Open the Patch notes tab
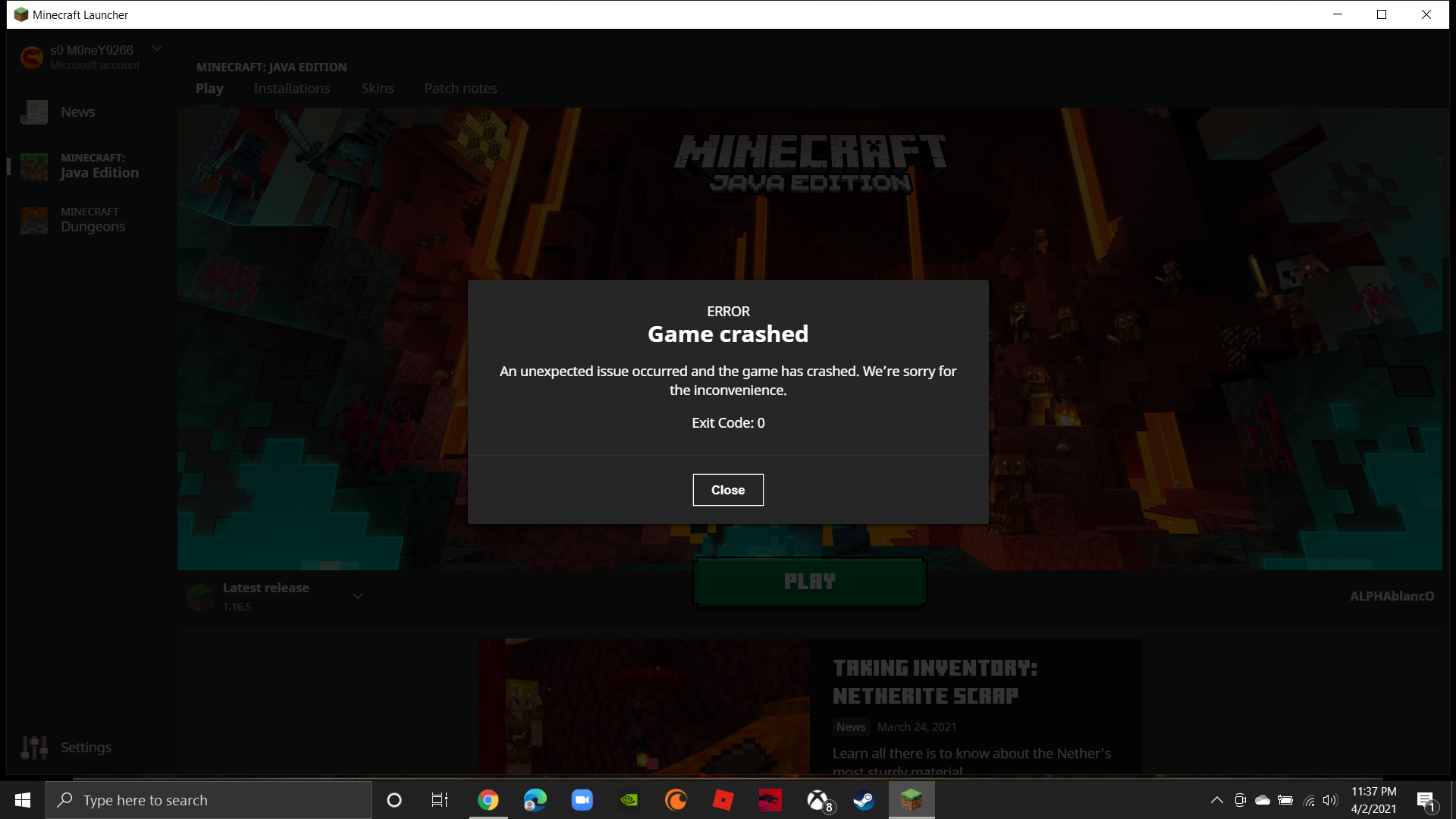 460,89
